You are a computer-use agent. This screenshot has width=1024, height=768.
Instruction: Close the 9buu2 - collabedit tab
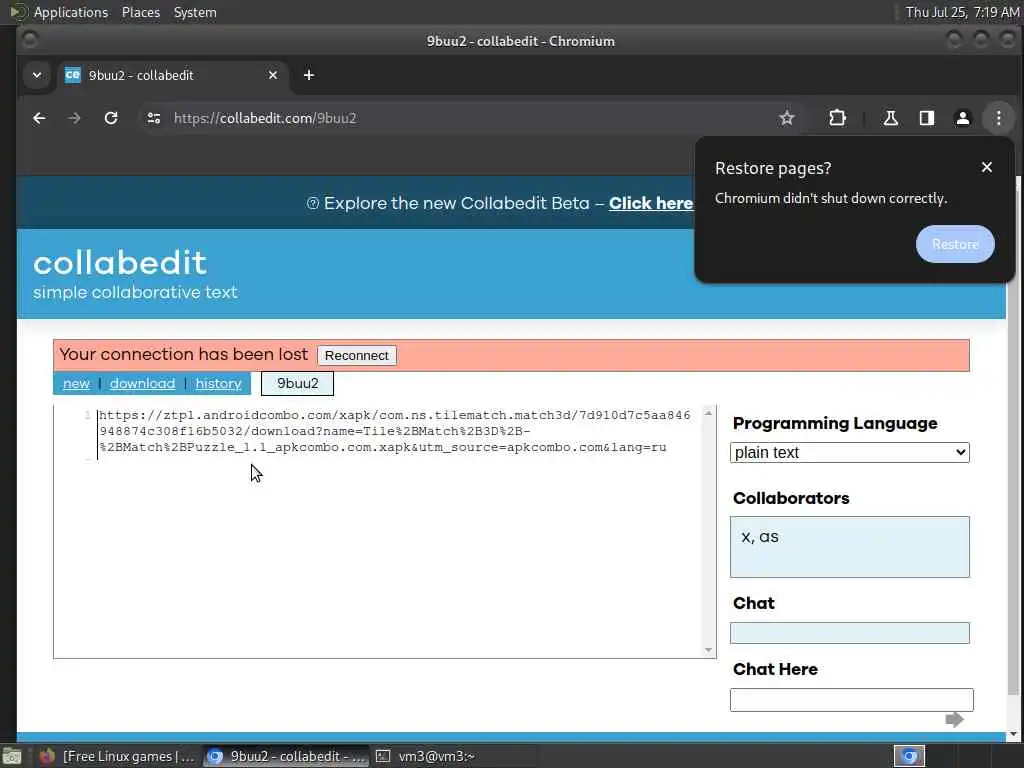(273, 75)
